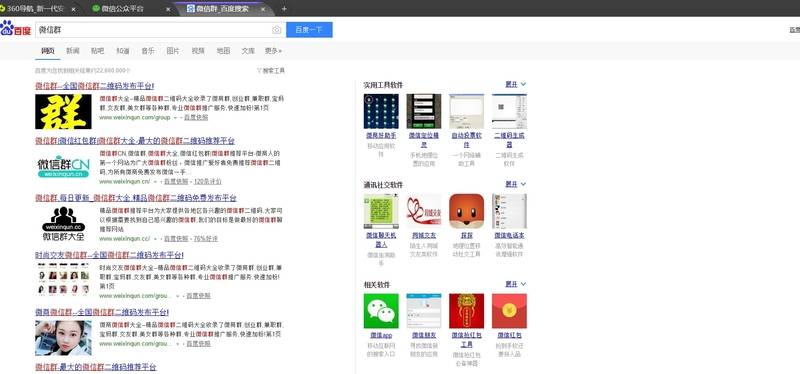Click the yellow 群 result thumbnail
Screen dimensions: 800x374
pyautogui.click(x=63, y=111)
